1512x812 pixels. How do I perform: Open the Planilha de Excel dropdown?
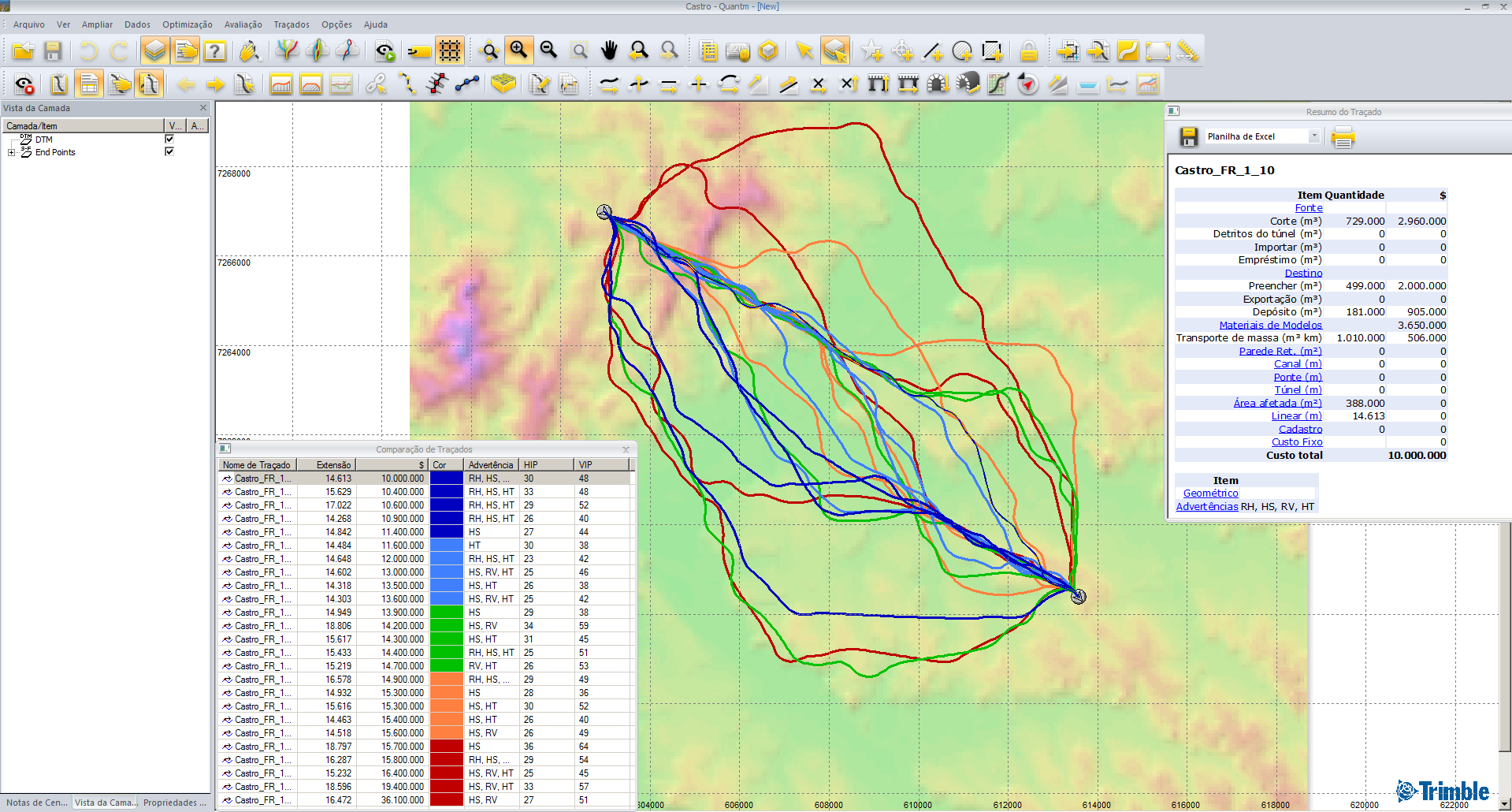click(1313, 136)
